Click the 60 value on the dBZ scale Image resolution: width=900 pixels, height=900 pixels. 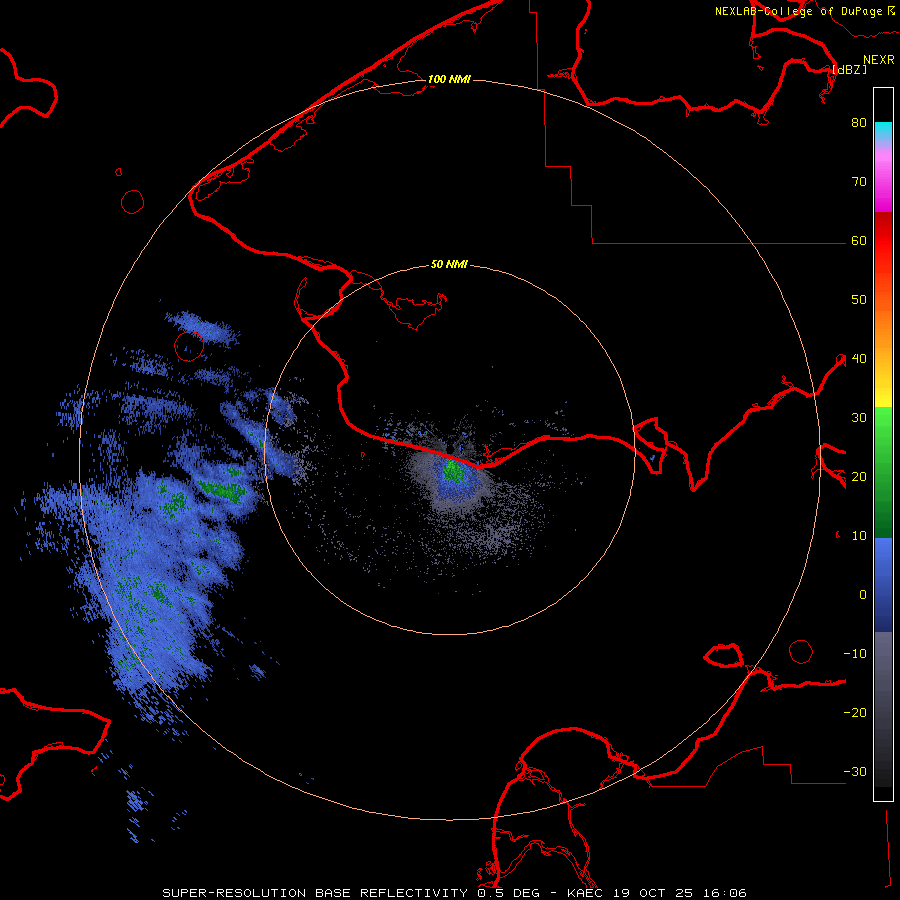click(859, 240)
